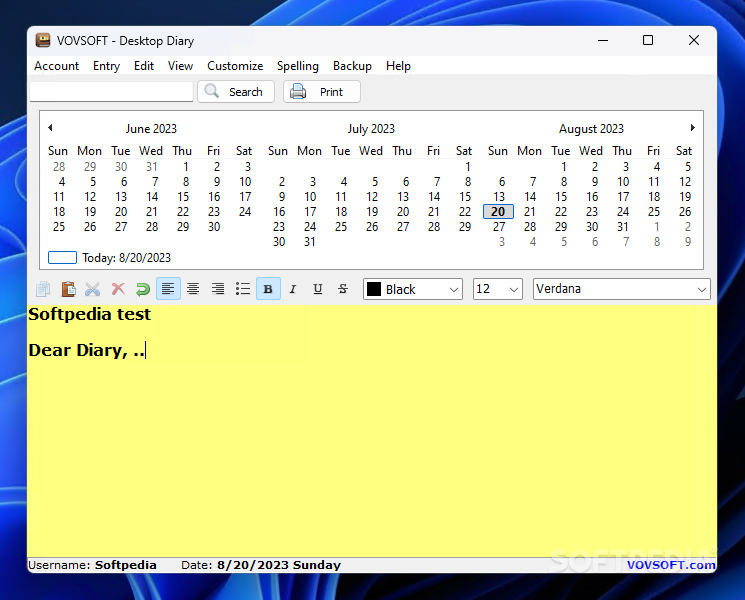The height and width of the screenshot is (600, 745).
Task: Click the search text input field
Action: (x=112, y=92)
